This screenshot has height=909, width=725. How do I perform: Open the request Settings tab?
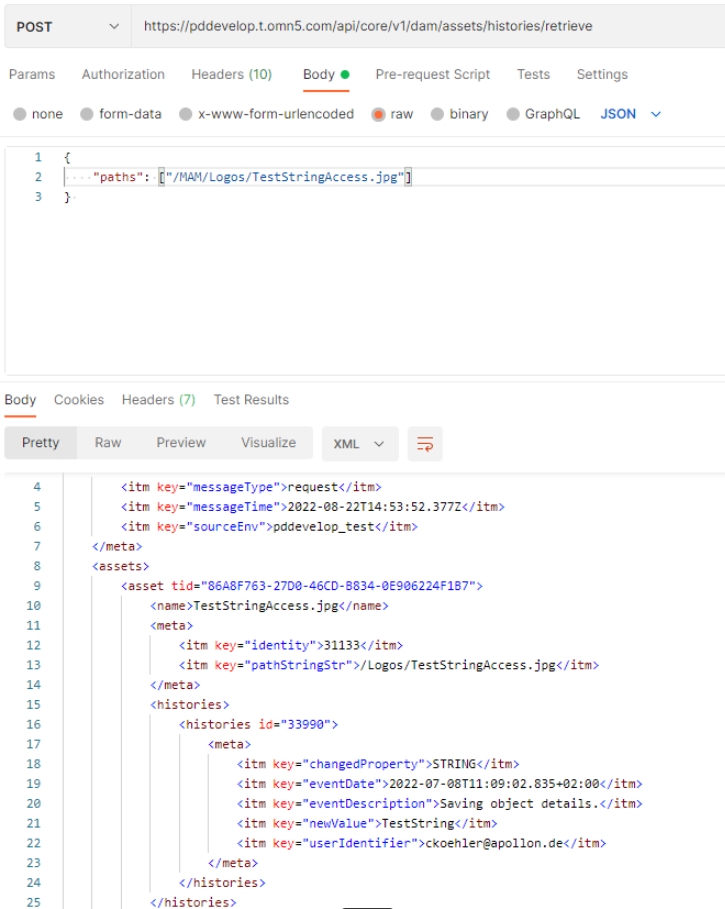click(x=601, y=74)
